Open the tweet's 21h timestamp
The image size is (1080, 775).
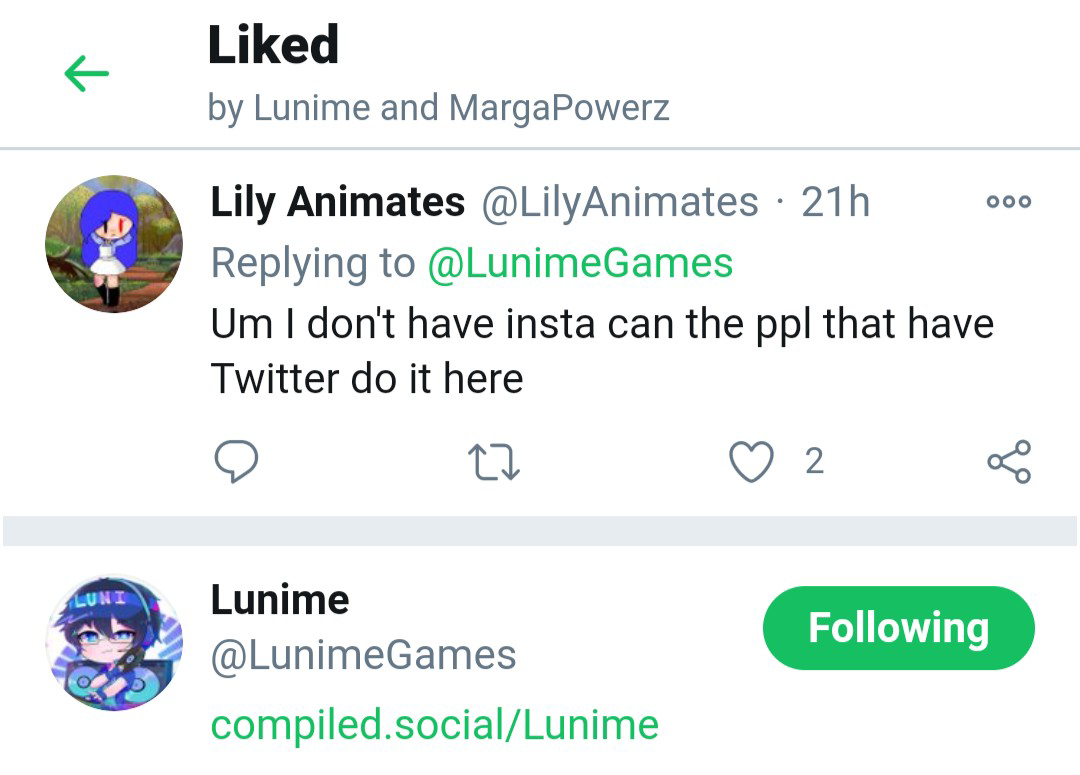pos(836,202)
